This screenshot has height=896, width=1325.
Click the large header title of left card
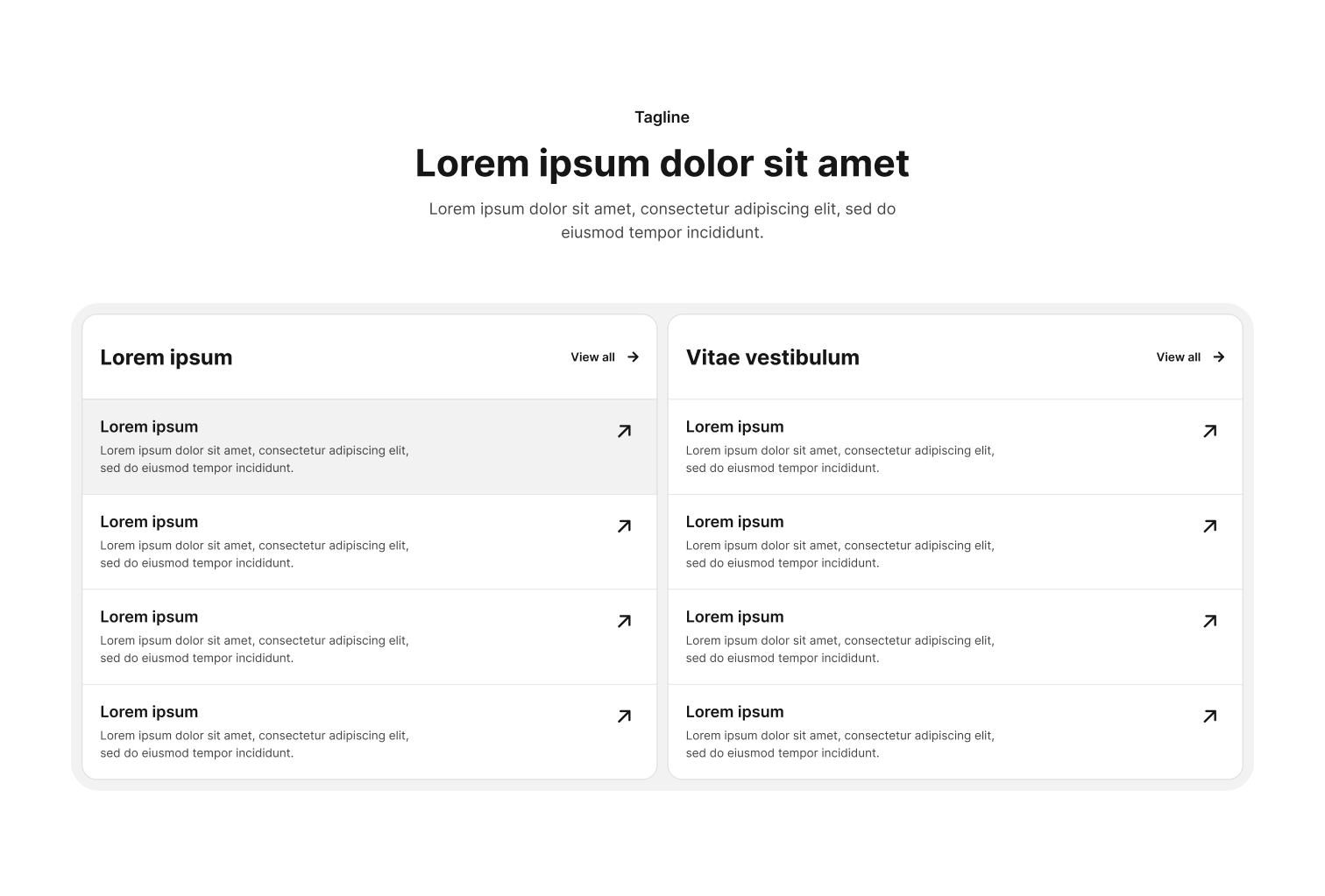(166, 357)
